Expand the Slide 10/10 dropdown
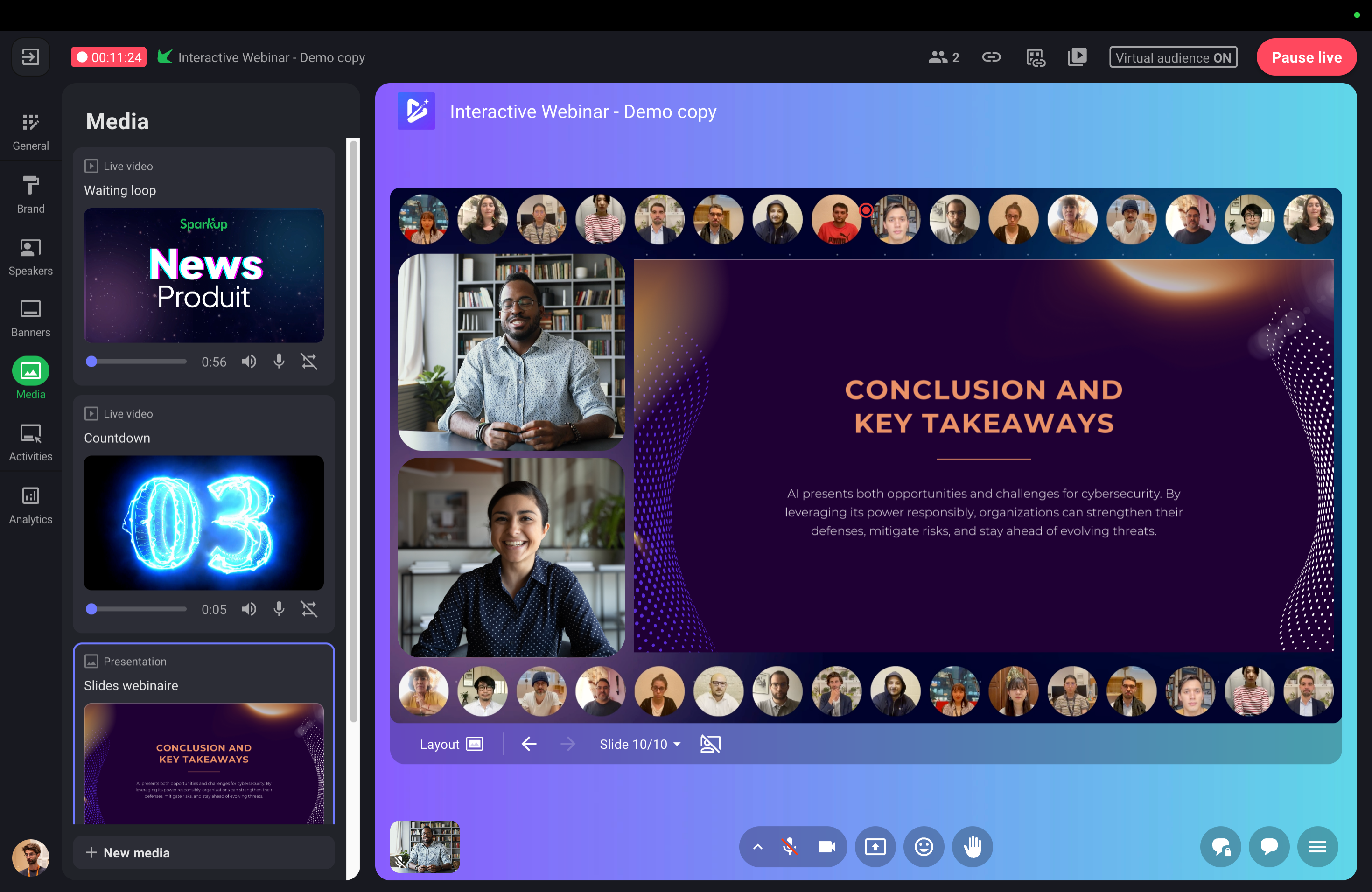Image resolution: width=1372 pixels, height=892 pixels. point(640,745)
